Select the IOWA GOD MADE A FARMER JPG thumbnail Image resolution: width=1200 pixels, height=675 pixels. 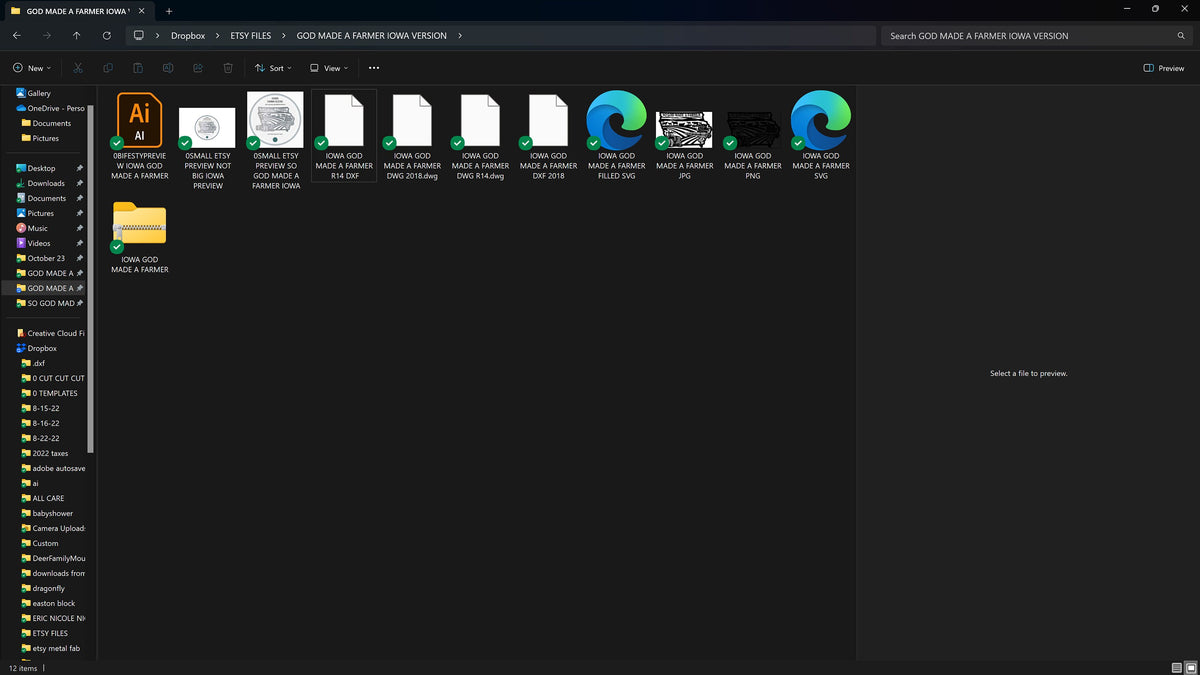point(684,136)
